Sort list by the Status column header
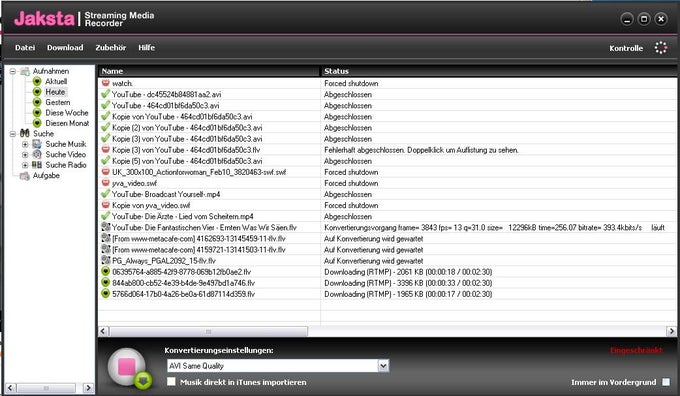680x396 pixels. [499, 71]
